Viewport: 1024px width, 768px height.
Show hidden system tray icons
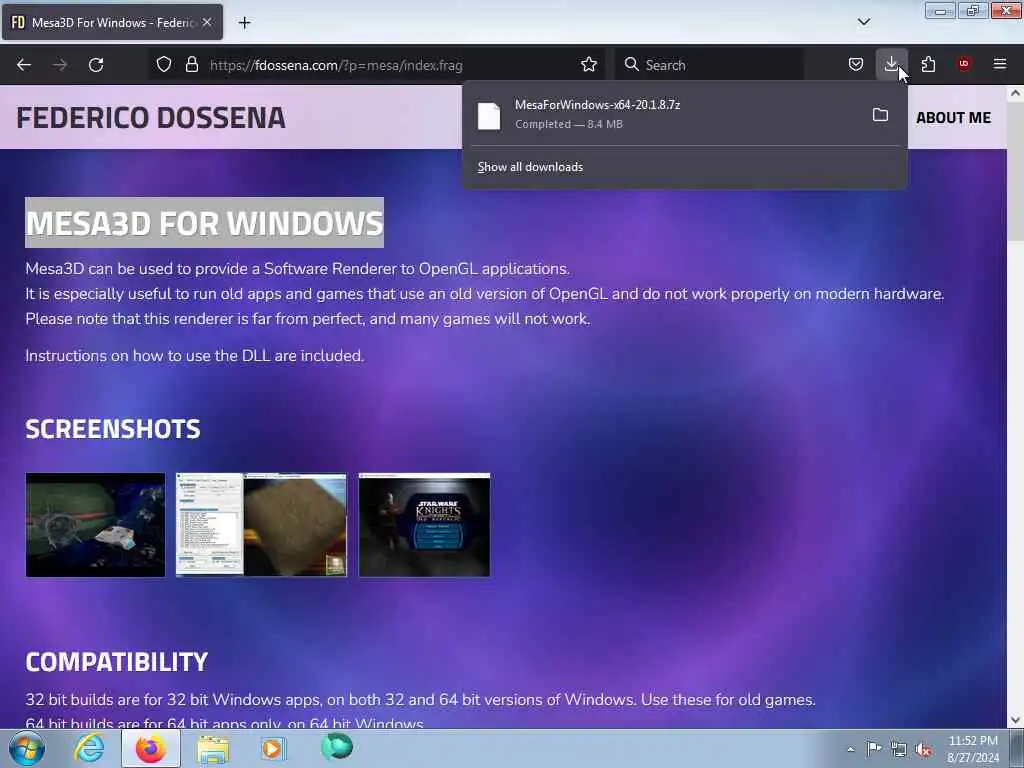tap(850, 749)
